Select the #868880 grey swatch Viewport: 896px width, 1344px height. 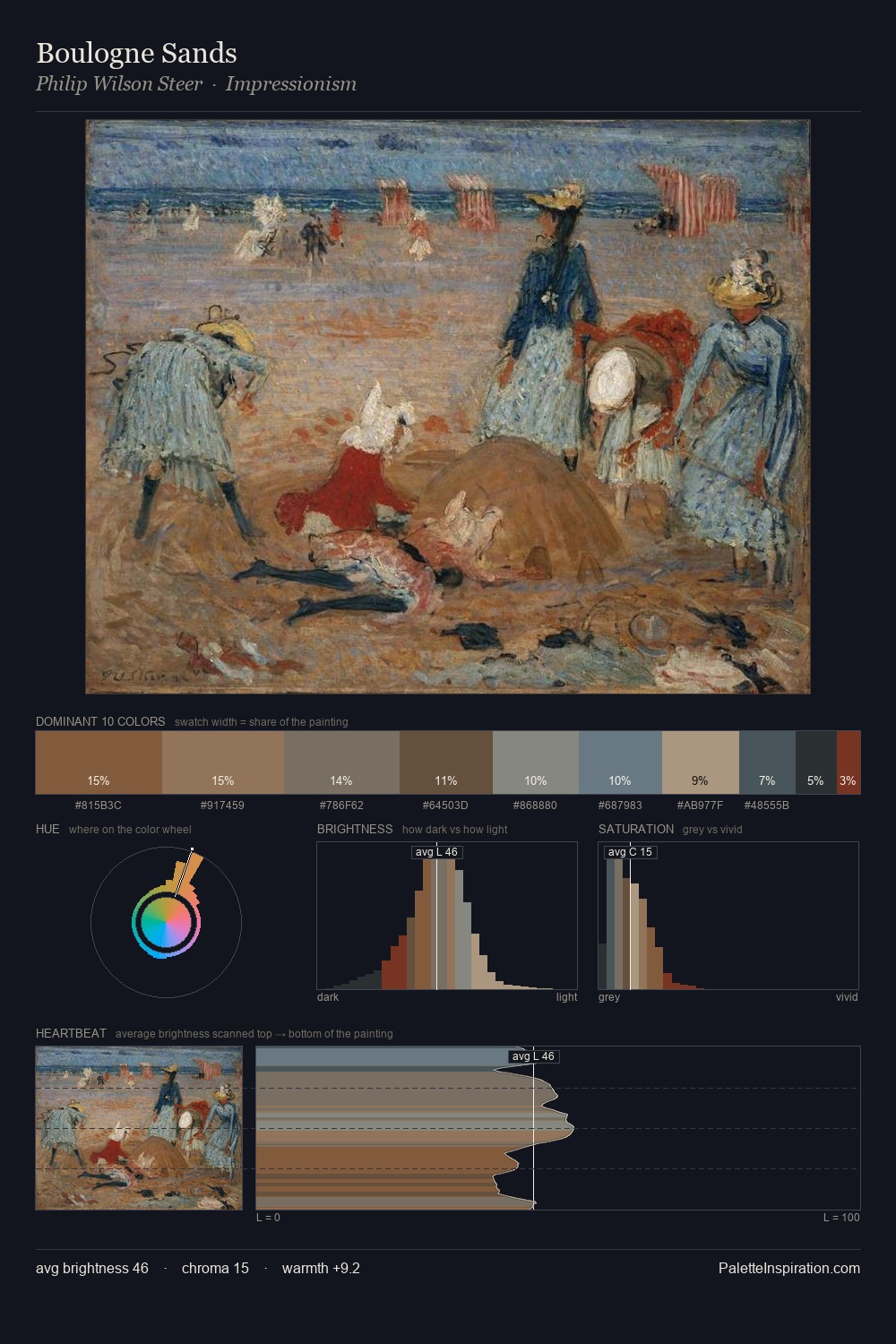point(536,762)
